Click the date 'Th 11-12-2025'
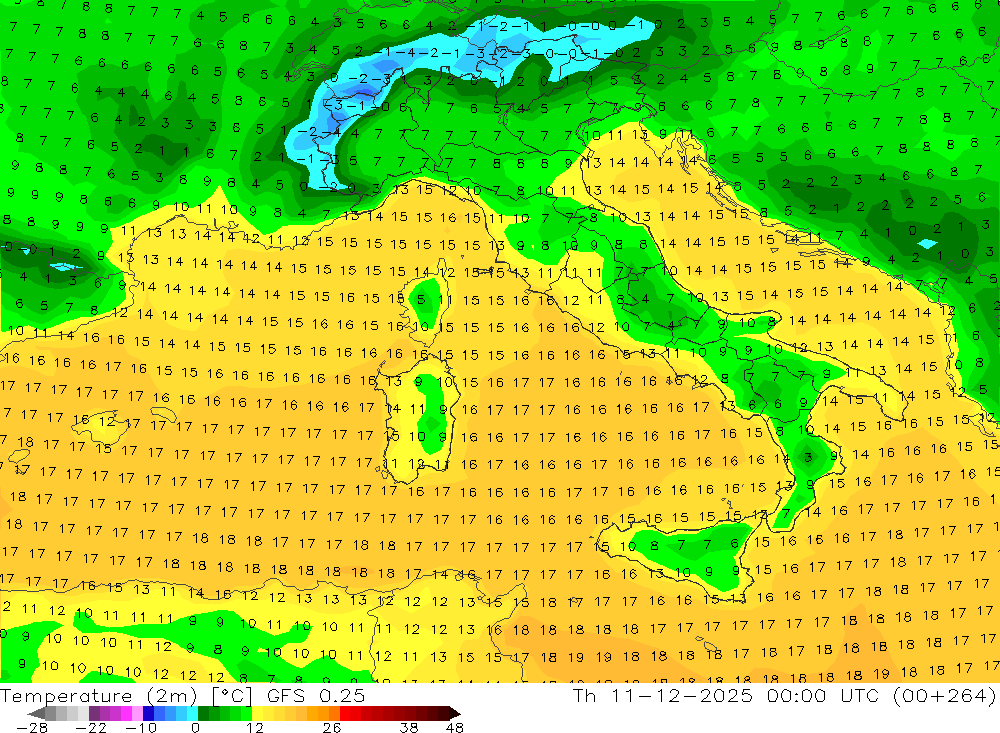The width and height of the screenshot is (1000, 733). (663, 695)
